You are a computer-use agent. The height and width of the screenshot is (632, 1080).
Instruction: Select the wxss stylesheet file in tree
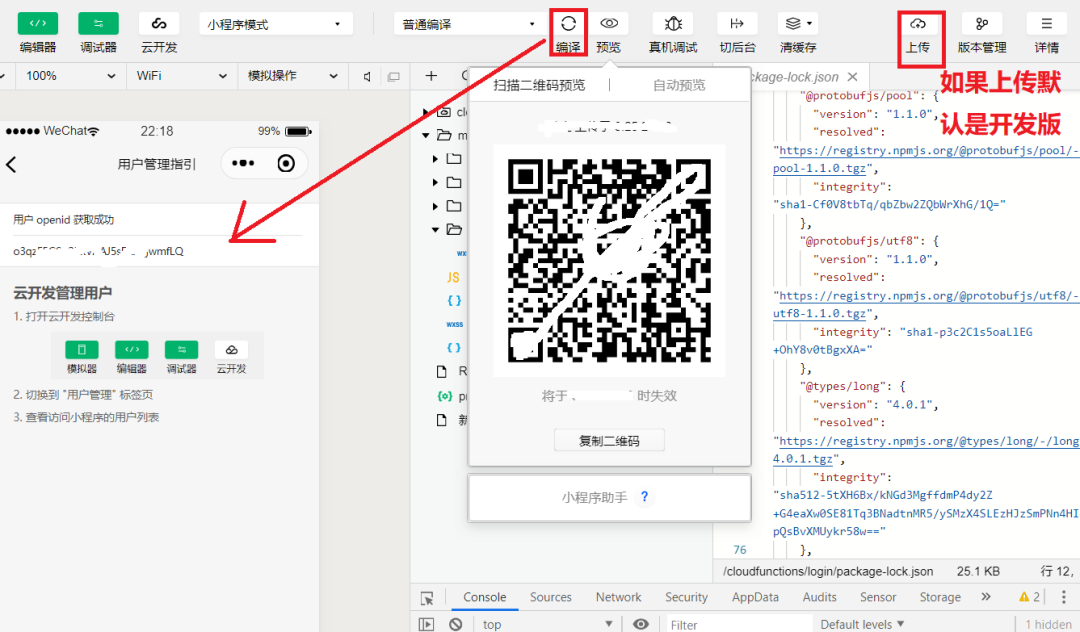pyautogui.click(x=455, y=324)
